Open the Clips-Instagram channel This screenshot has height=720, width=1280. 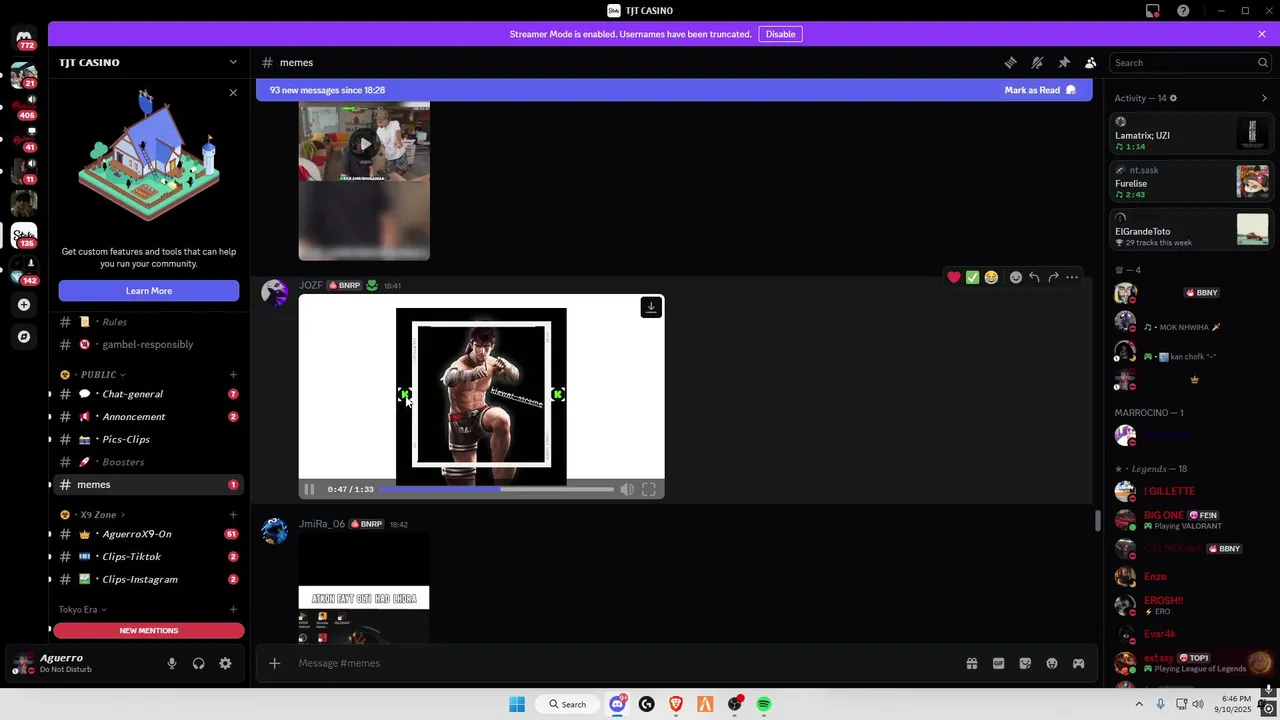tap(148, 579)
